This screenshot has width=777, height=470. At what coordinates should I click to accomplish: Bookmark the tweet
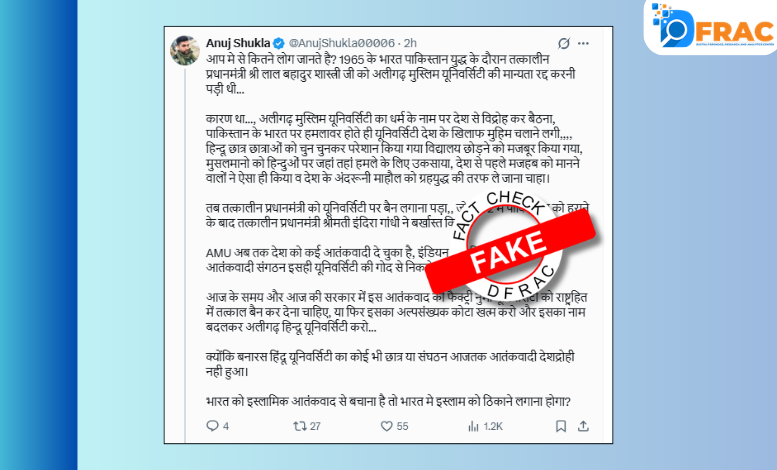click(x=561, y=426)
